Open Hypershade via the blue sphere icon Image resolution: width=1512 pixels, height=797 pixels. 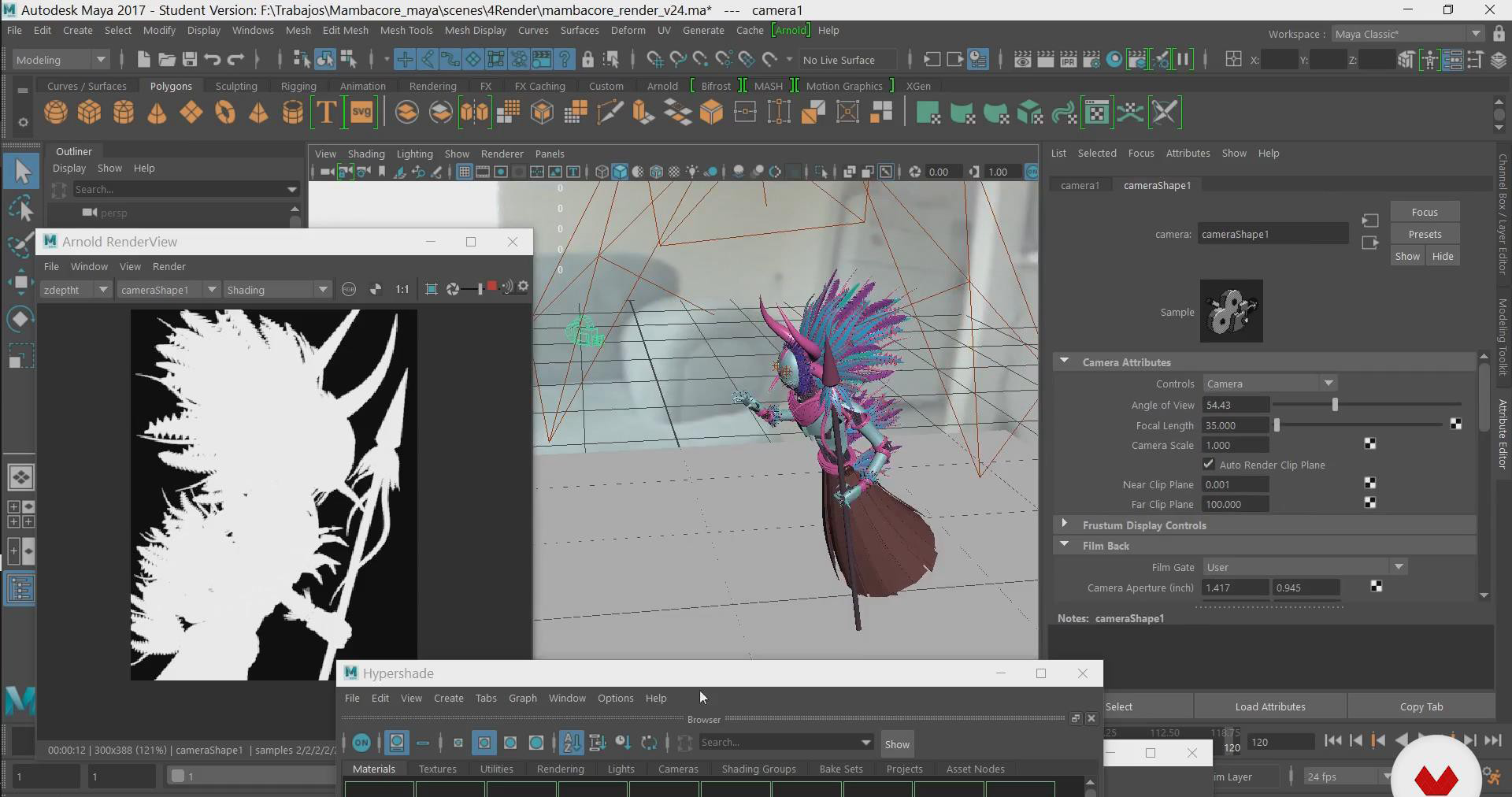tap(1114, 59)
